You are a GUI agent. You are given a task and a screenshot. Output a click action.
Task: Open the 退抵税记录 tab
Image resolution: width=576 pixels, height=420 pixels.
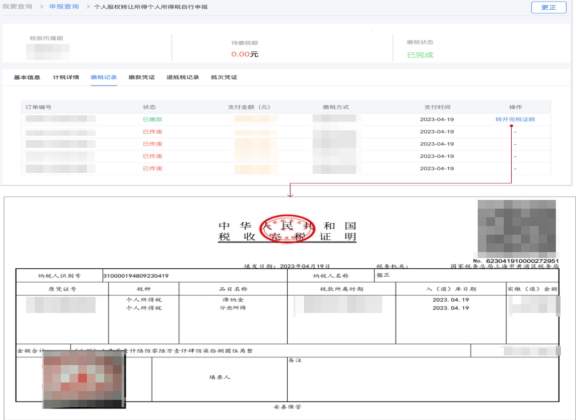point(183,77)
